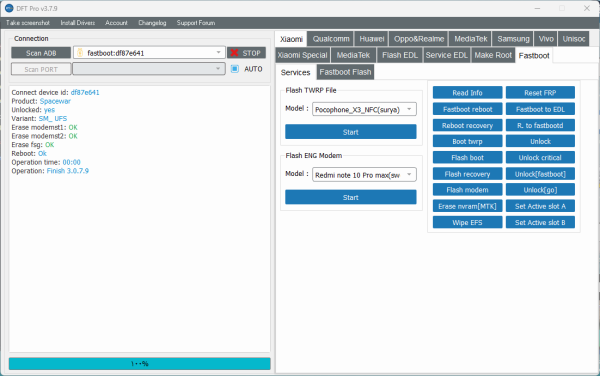Open the empty port dropdown
Image resolution: width=600 pixels, height=376 pixels.
coord(149,69)
